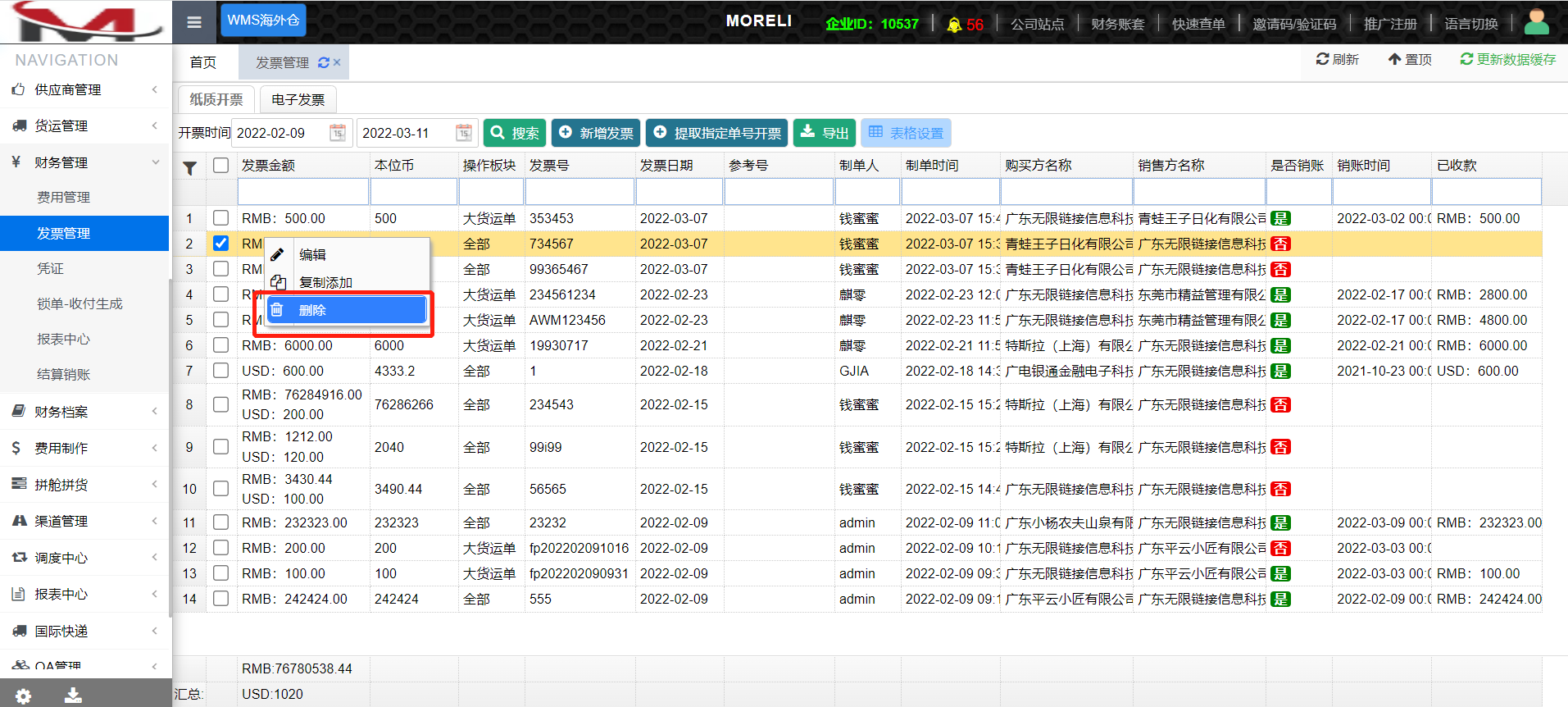Switch to the 电子发票 tab

pos(298,100)
